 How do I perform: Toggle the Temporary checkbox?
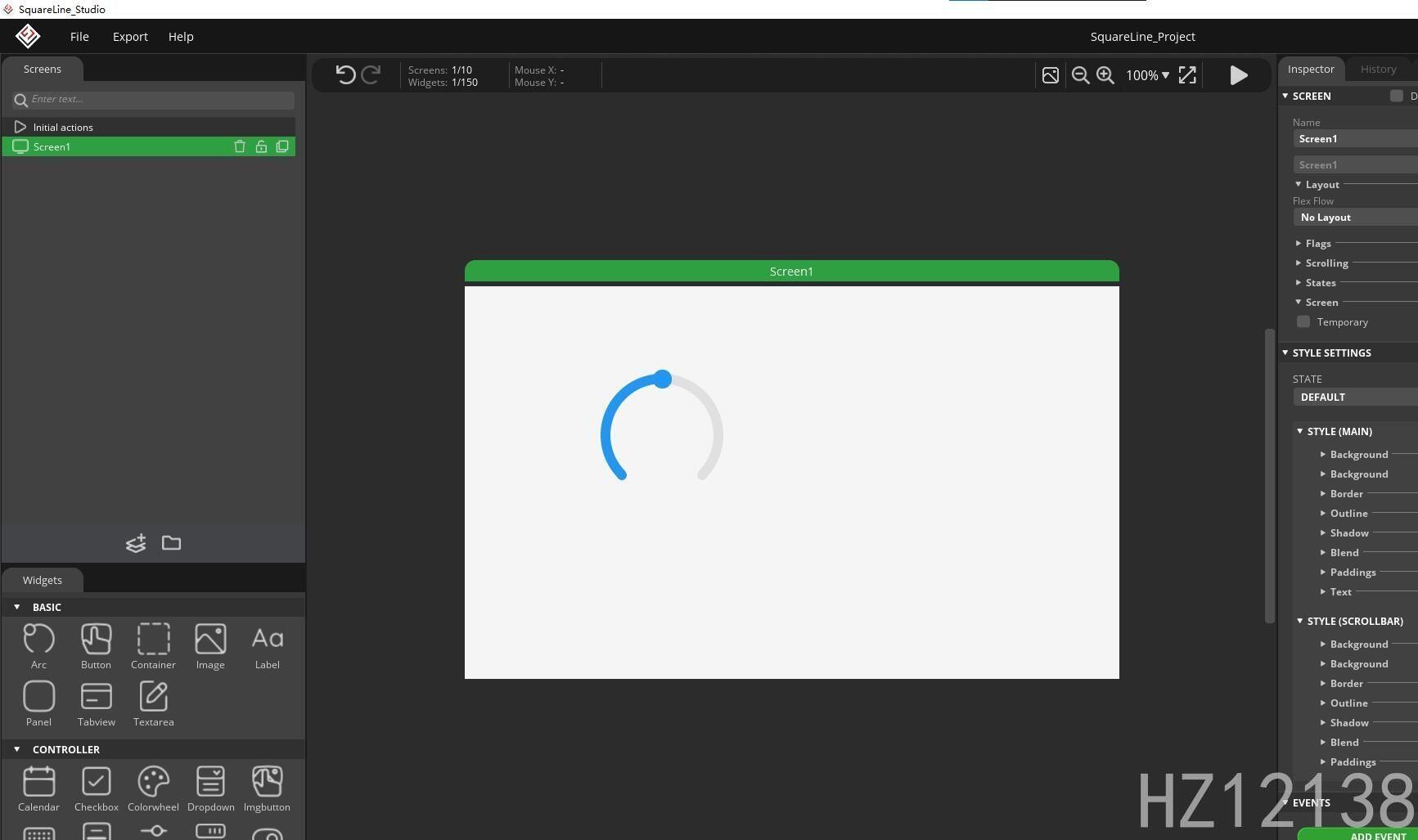coord(1303,321)
